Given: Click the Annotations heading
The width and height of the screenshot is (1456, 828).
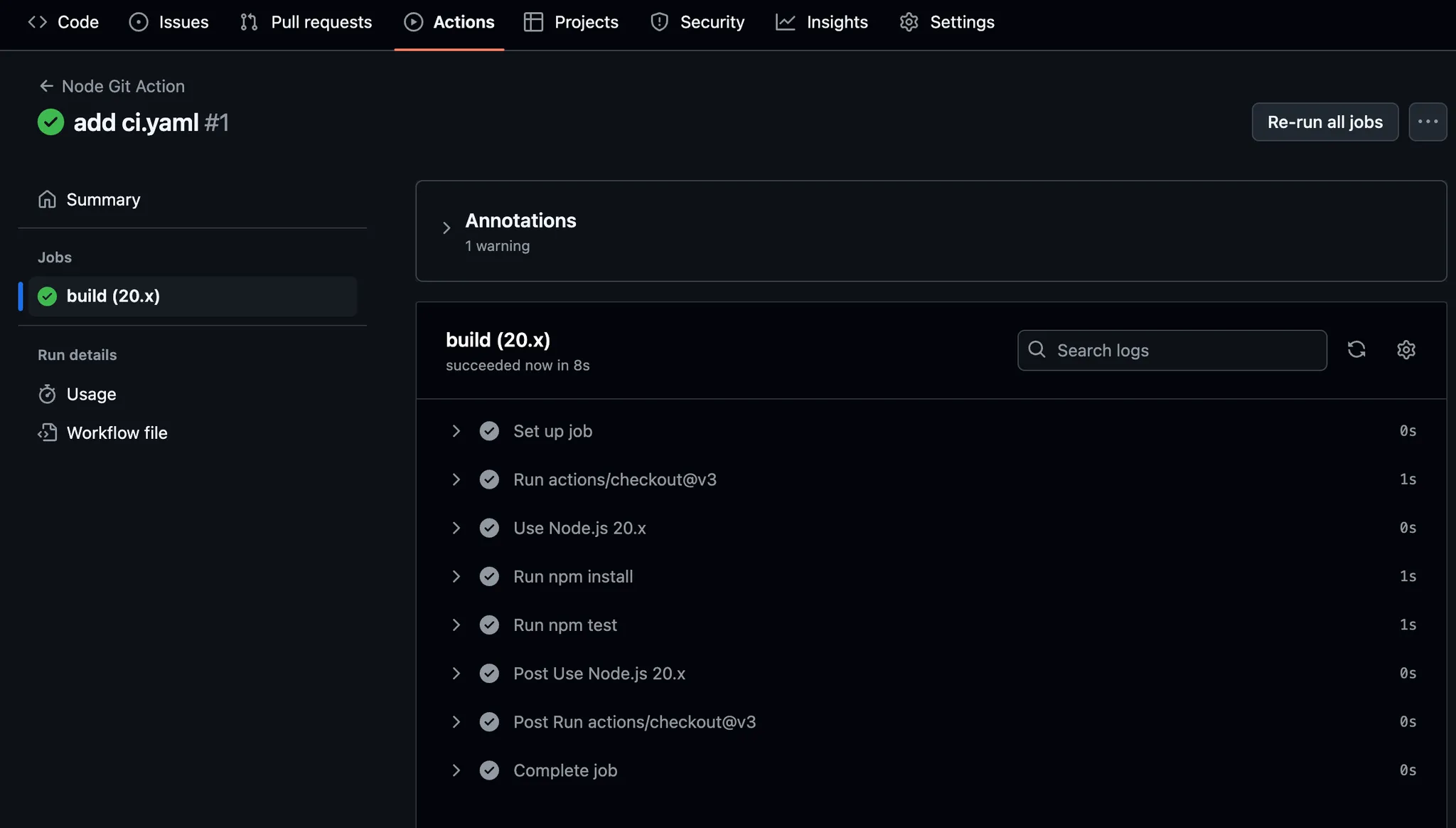Looking at the screenshot, I should (x=520, y=221).
